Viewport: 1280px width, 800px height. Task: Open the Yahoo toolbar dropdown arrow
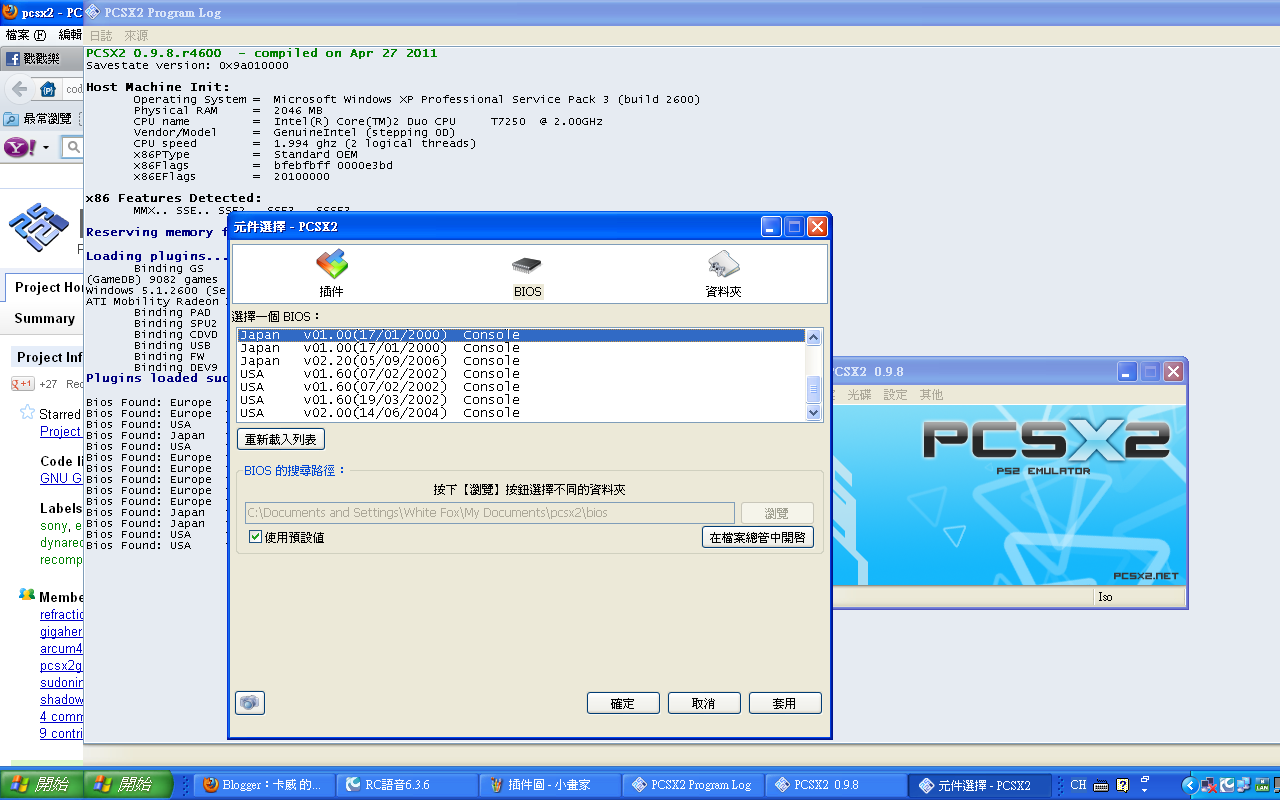tap(46, 148)
